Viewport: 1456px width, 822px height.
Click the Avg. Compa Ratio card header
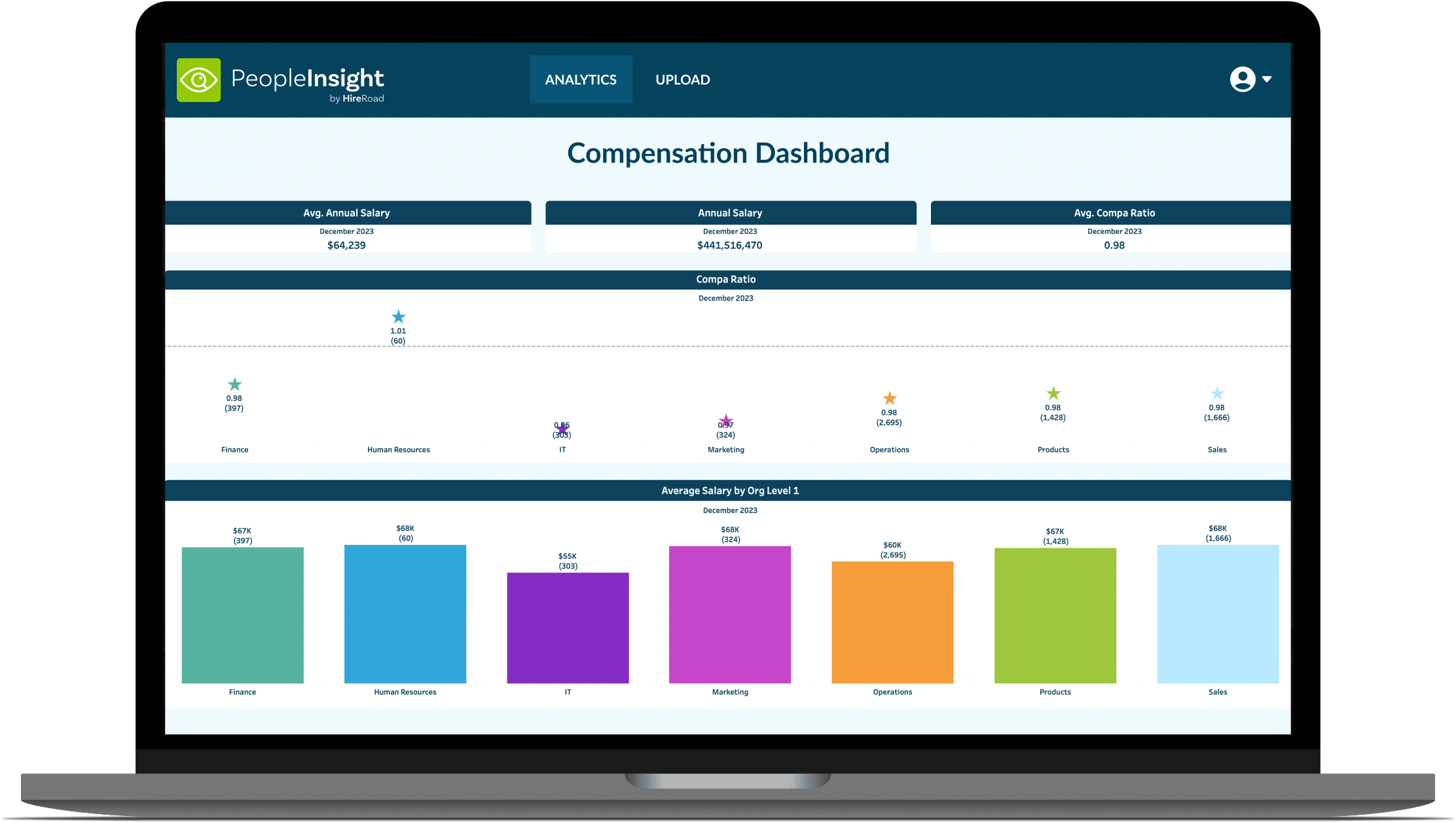pyautogui.click(x=1111, y=213)
